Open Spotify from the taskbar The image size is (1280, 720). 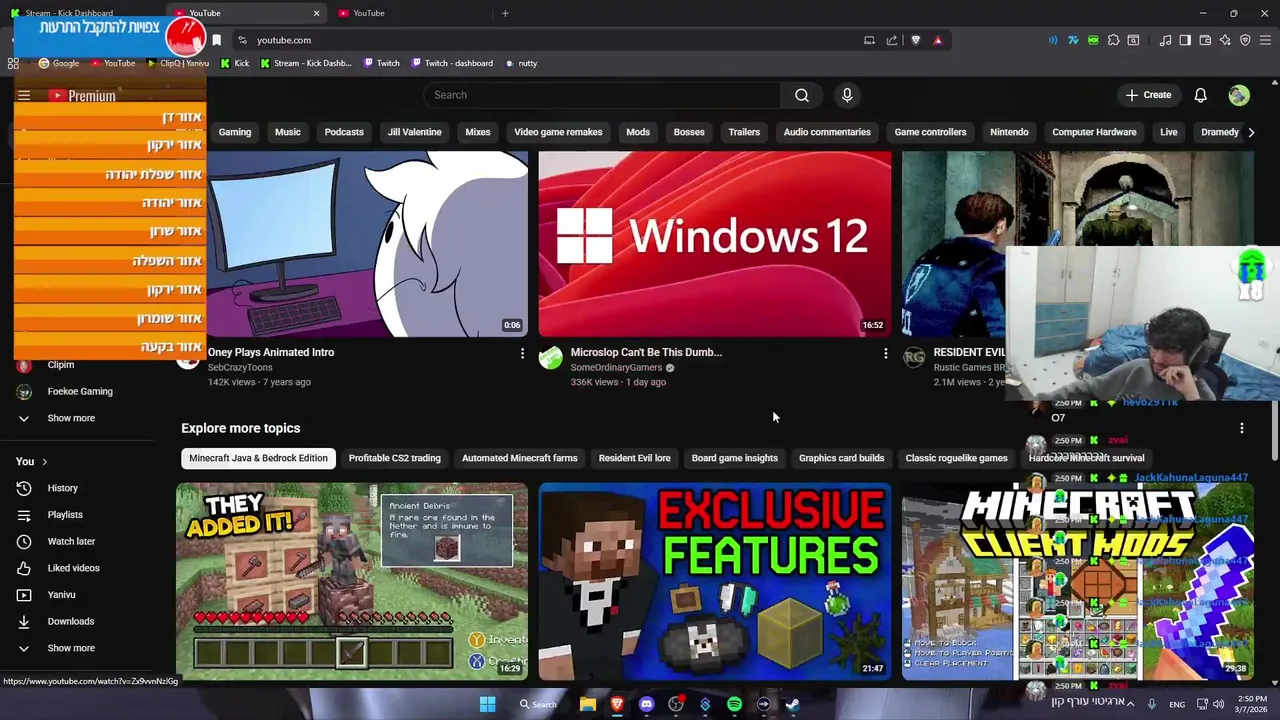click(x=734, y=704)
